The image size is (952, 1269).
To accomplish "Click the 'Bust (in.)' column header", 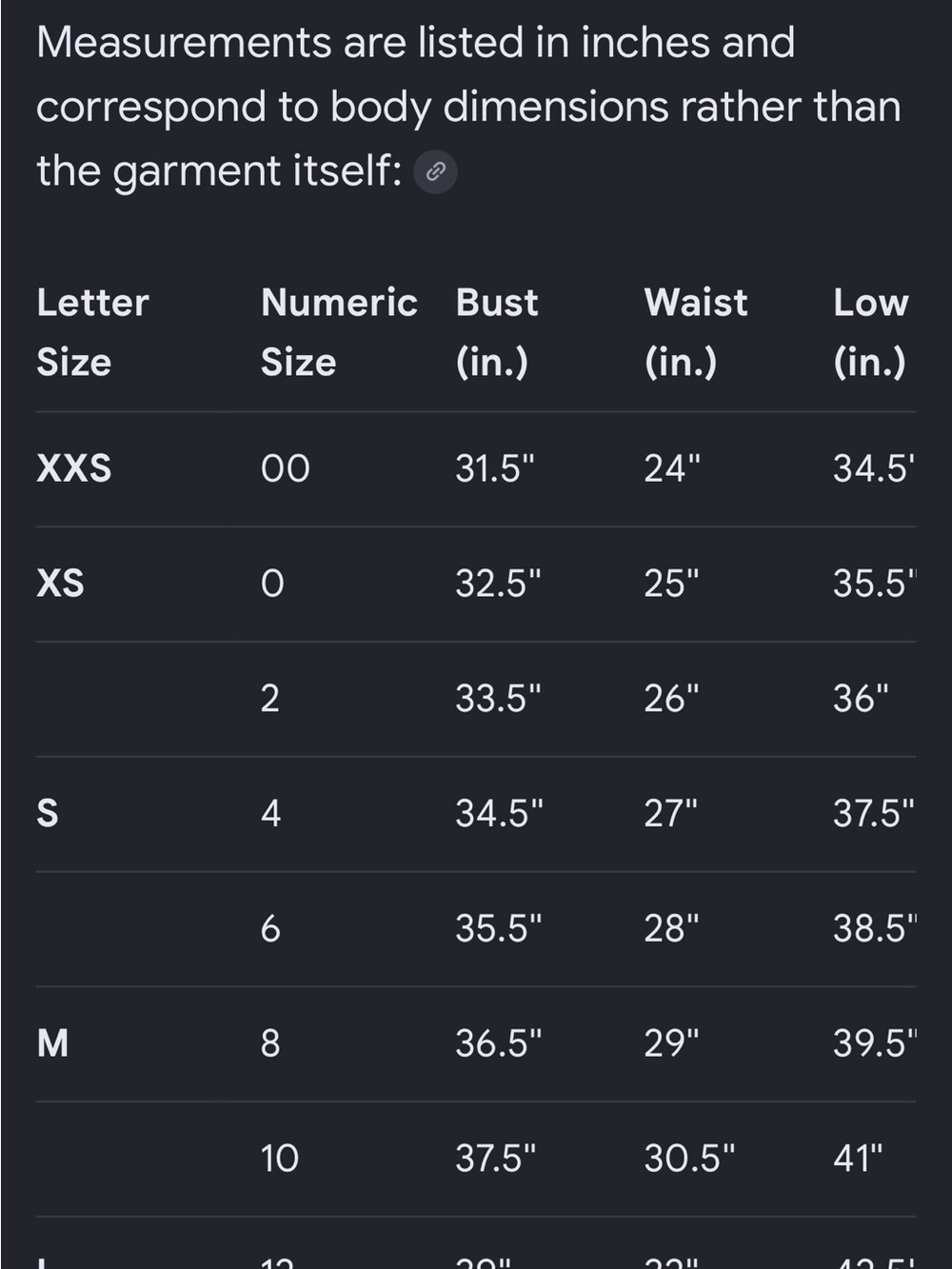I will (x=497, y=332).
